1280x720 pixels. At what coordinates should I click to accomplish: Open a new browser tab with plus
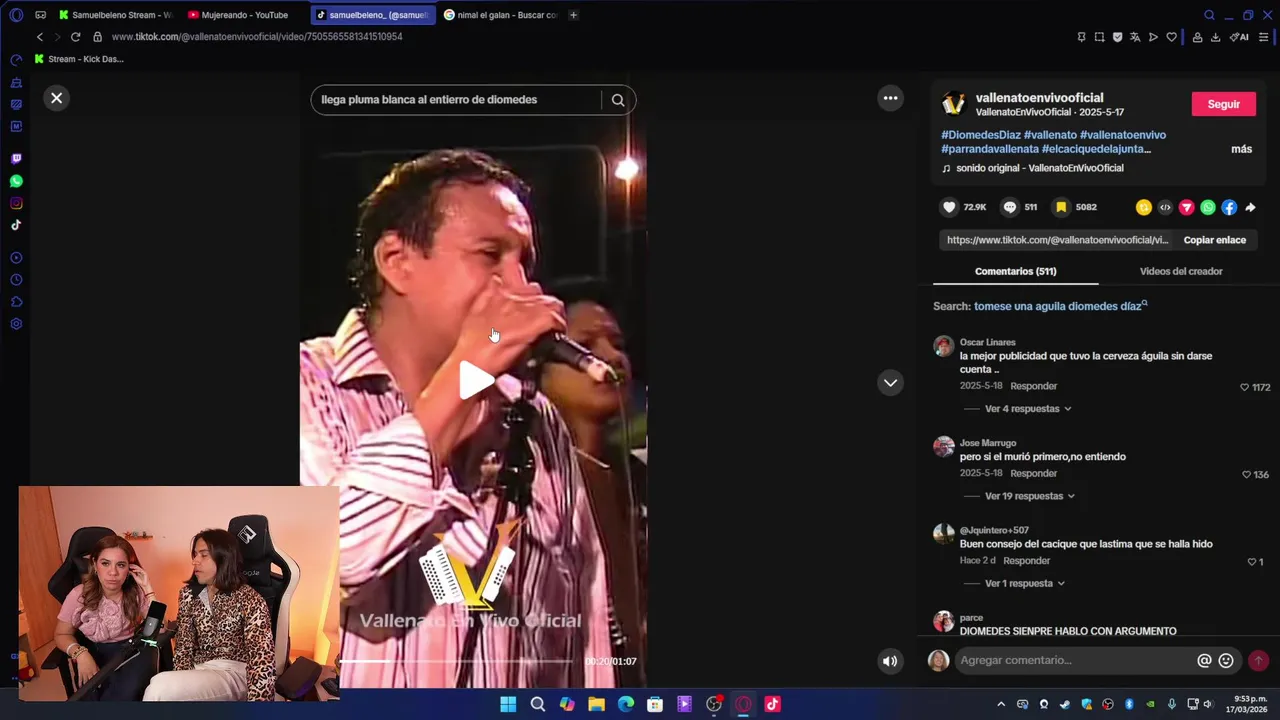pos(573,15)
